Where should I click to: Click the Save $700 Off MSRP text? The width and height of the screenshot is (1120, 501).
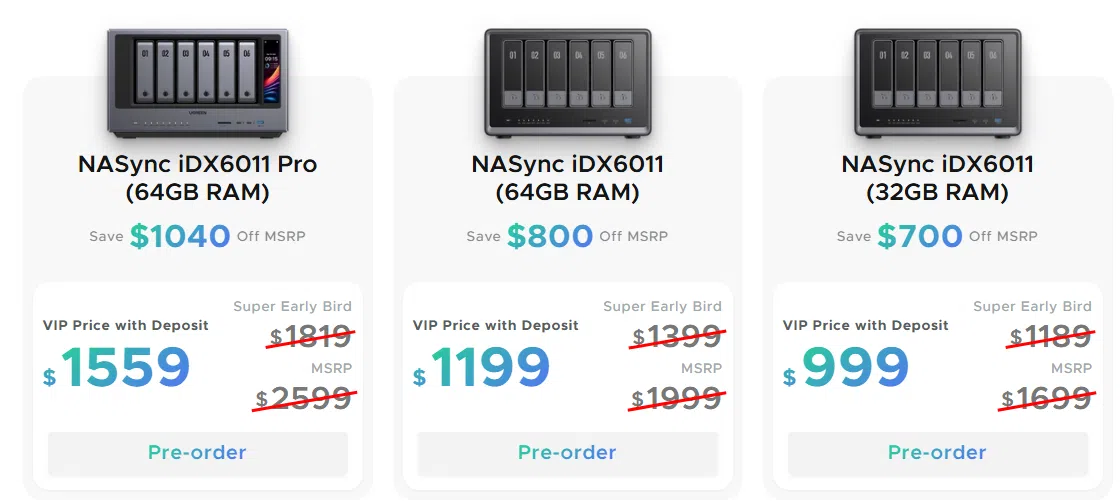[x=937, y=236]
